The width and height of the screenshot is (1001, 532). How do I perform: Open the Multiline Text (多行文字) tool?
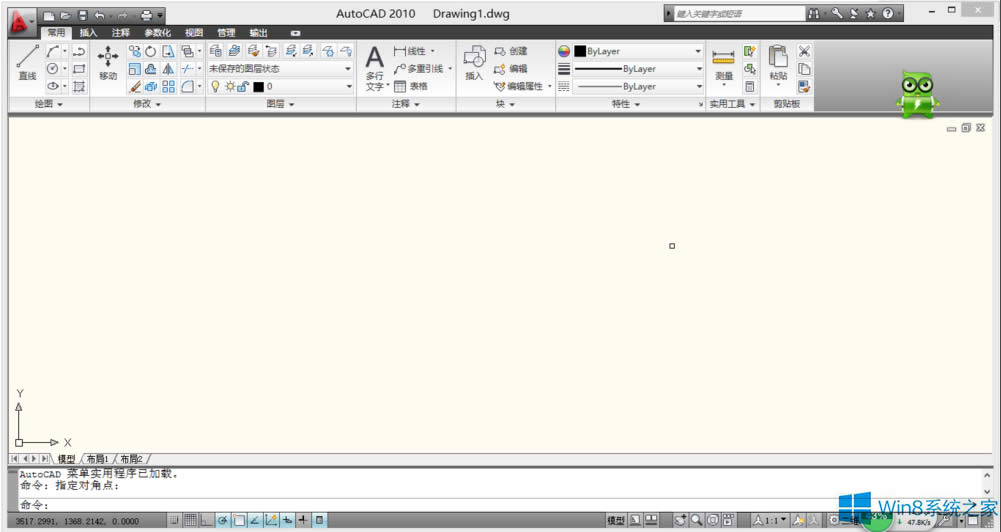point(374,66)
